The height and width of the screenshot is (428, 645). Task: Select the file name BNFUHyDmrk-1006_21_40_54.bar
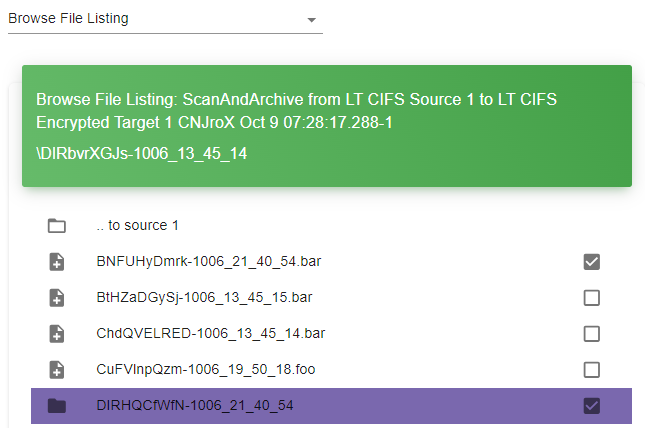(x=209, y=261)
